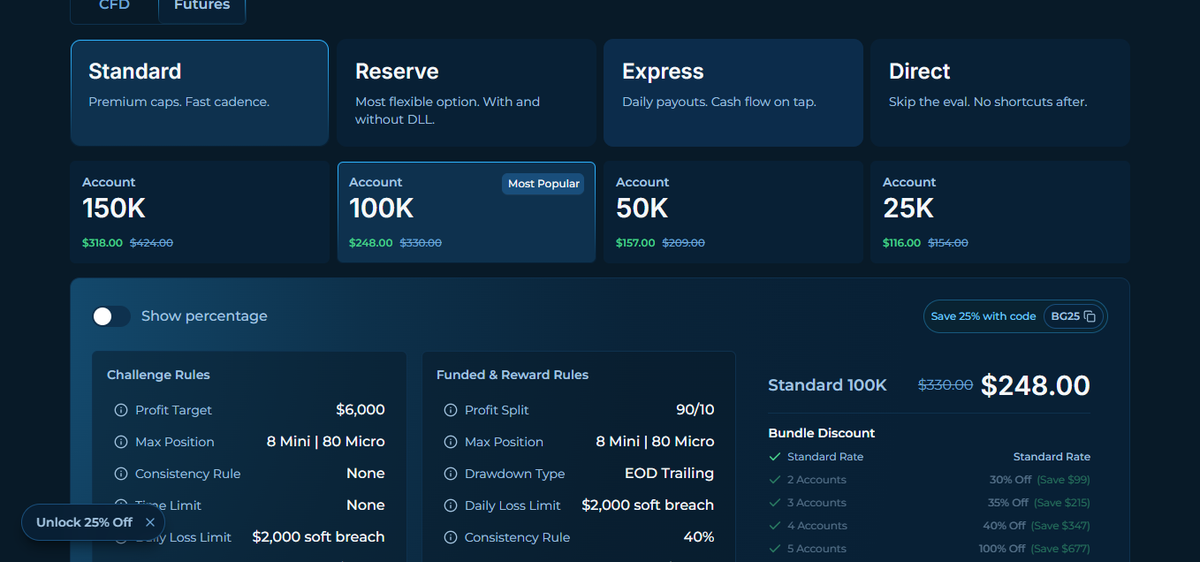Select the Reserve plan card
The height and width of the screenshot is (562, 1200).
coord(466,93)
